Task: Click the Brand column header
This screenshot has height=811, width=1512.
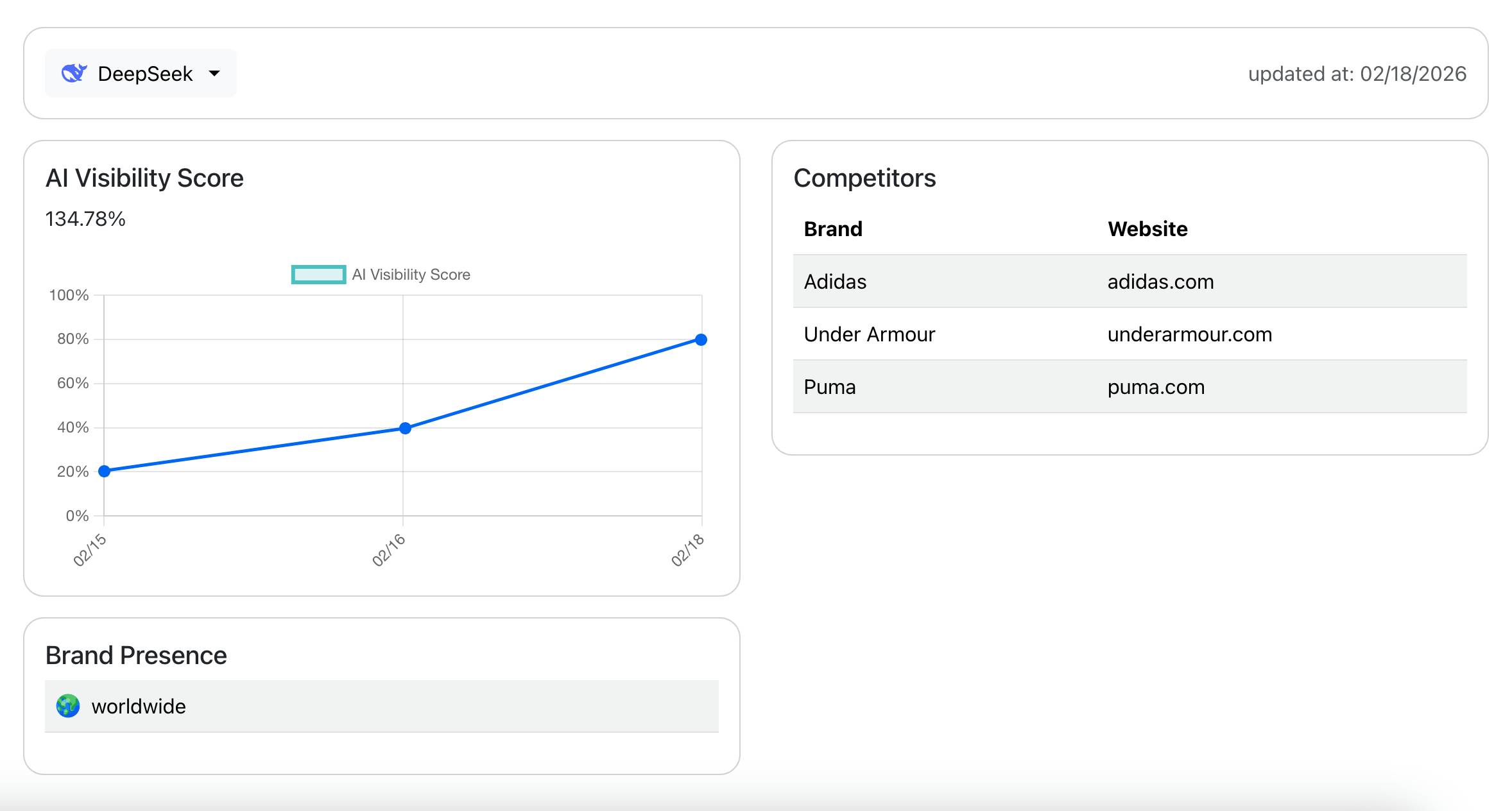Action: coord(832,228)
